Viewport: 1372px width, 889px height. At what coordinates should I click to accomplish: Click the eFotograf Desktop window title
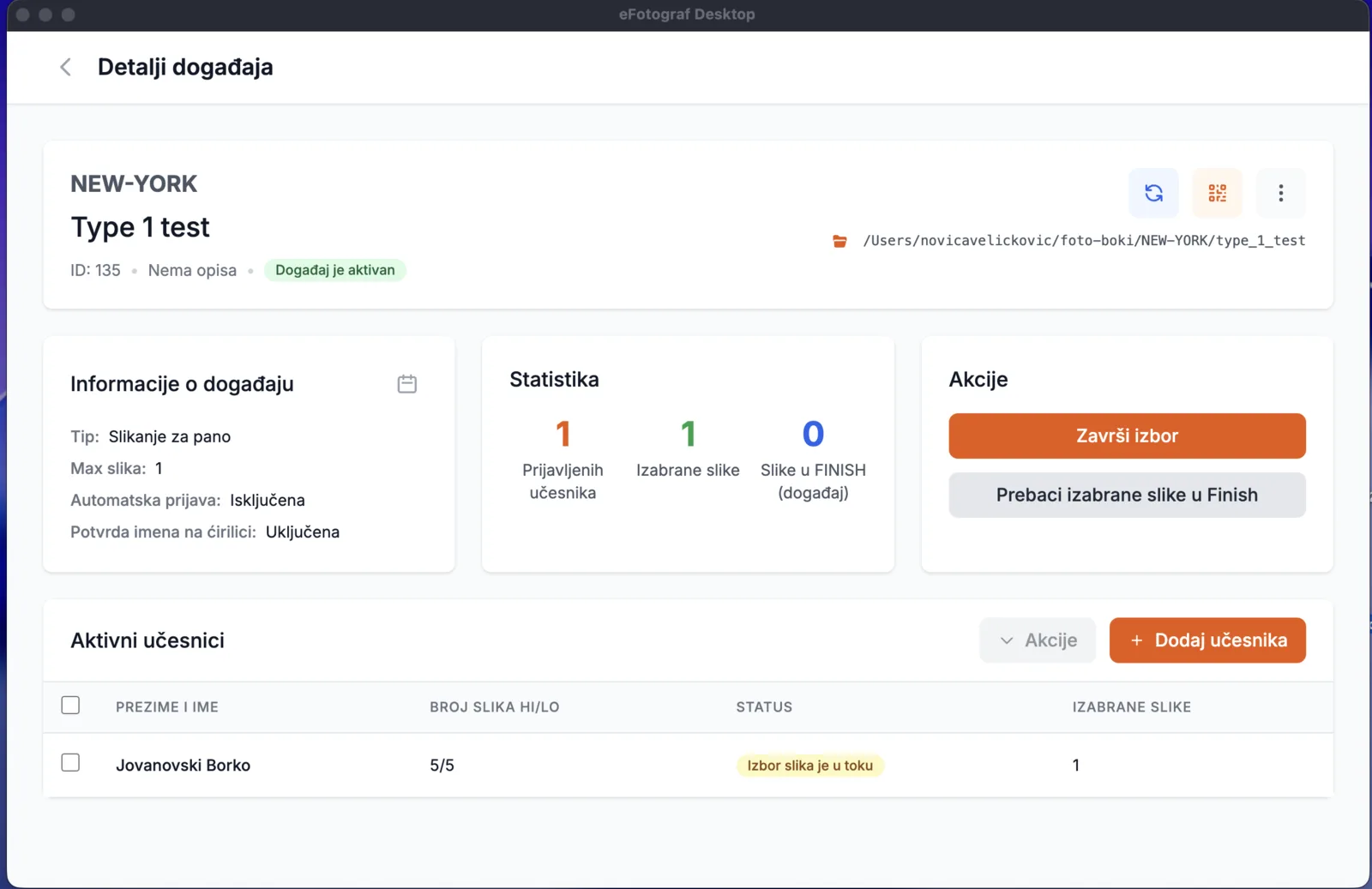(x=687, y=15)
